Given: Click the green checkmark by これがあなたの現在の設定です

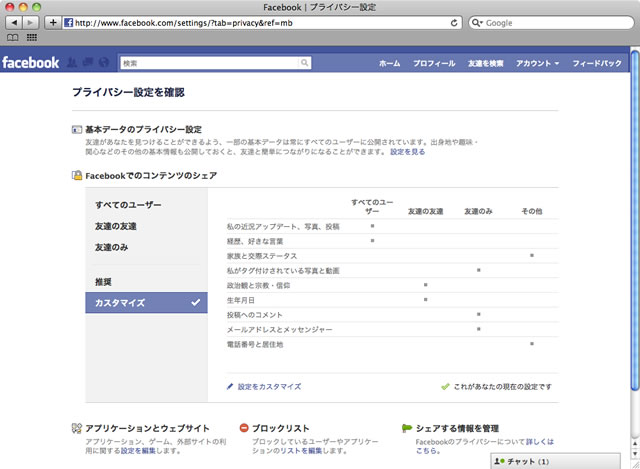Looking at the screenshot, I should coord(445,386).
